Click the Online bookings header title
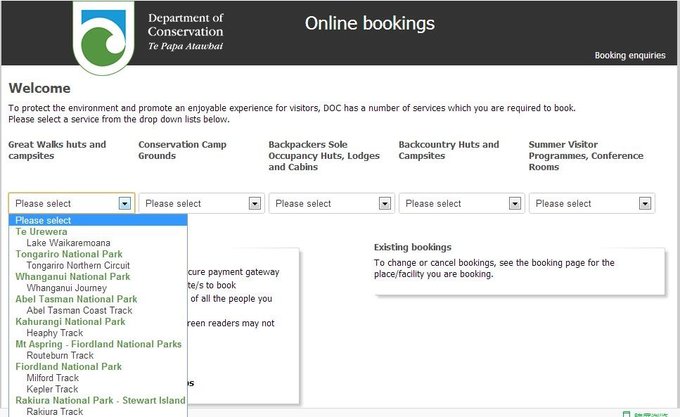Viewport: 680px width, 417px height. point(369,24)
